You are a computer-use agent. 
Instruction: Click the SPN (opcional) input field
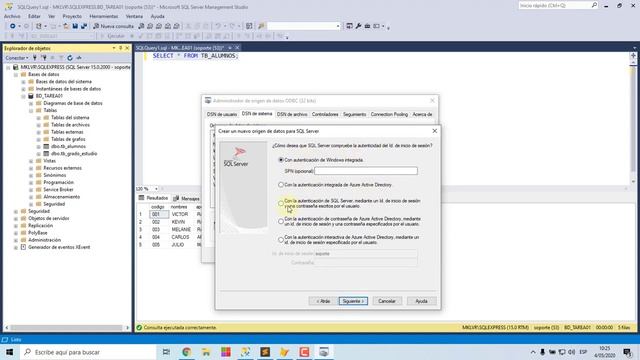coord(366,171)
